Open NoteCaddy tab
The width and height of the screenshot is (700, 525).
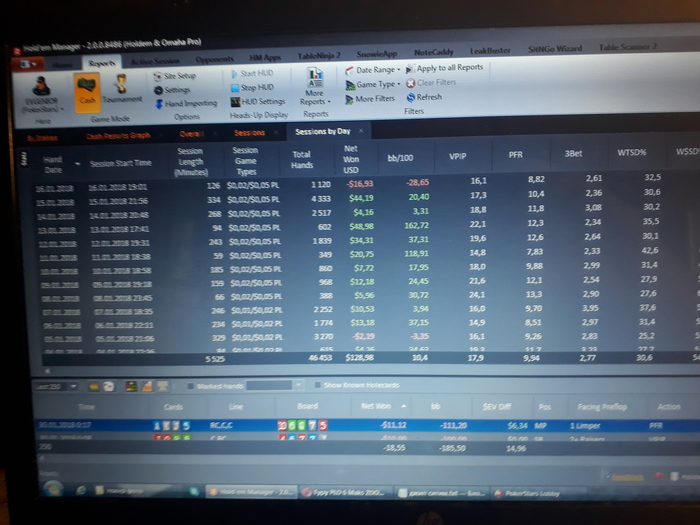point(433,52)
